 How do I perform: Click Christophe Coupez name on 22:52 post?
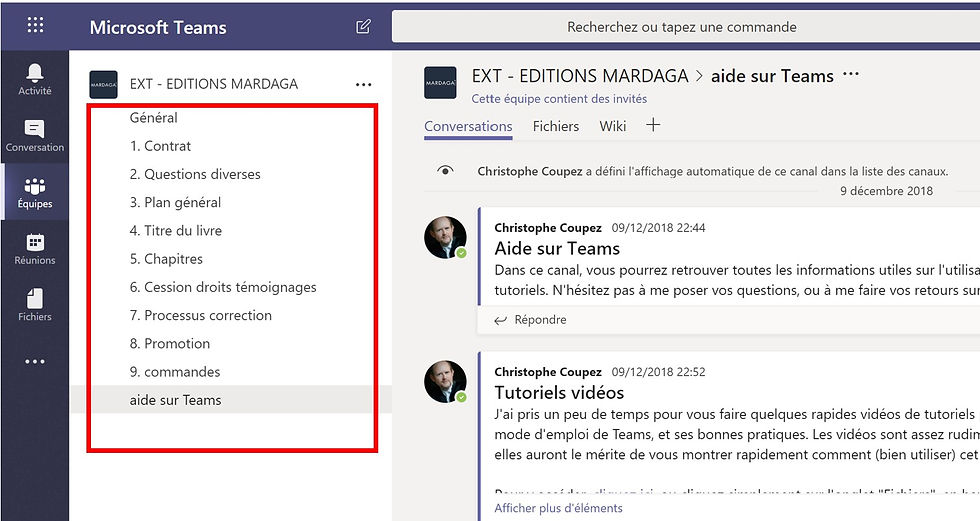point(548,372)
